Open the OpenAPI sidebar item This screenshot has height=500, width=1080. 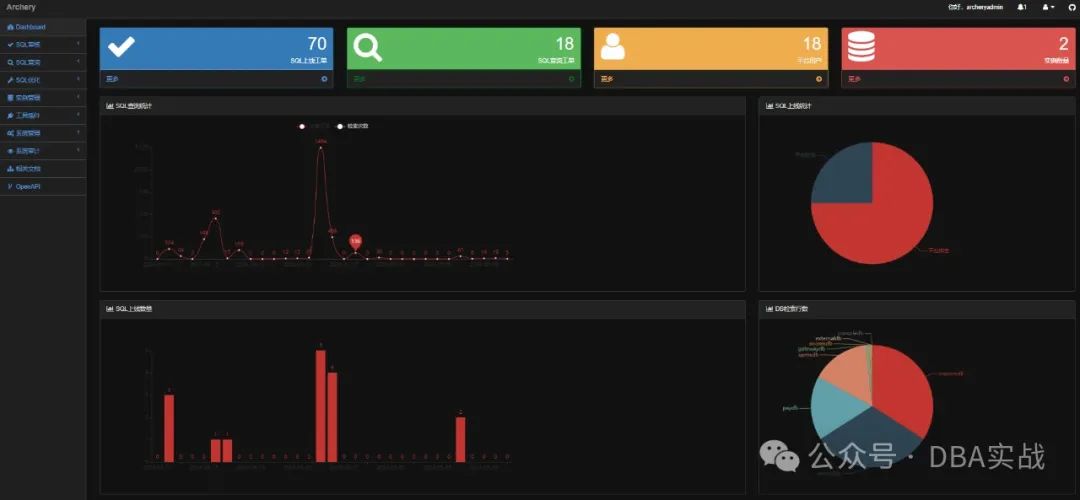[43, 187]
